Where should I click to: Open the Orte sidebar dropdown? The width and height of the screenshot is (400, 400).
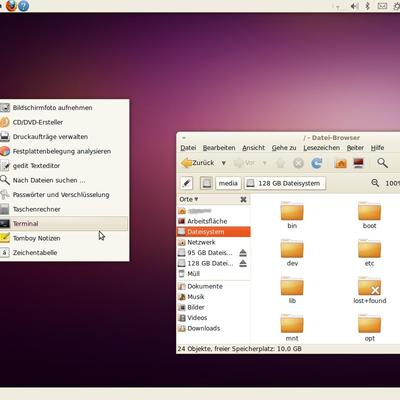(x=189, y=199)
